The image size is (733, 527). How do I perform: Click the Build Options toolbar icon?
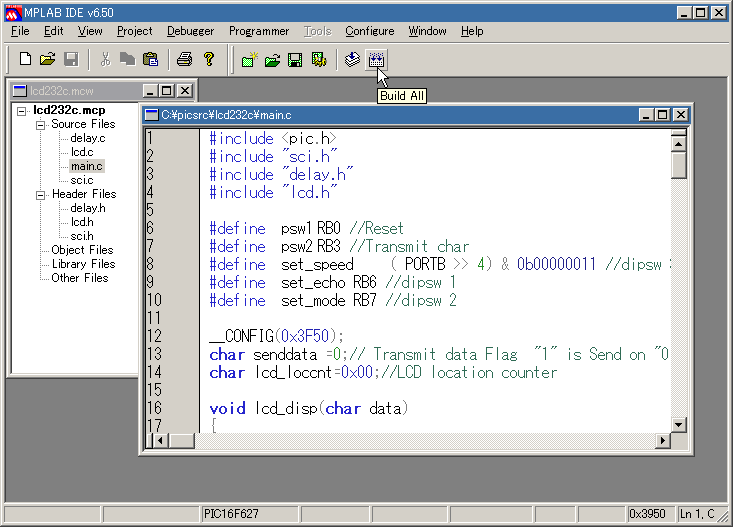pos(319,60)
